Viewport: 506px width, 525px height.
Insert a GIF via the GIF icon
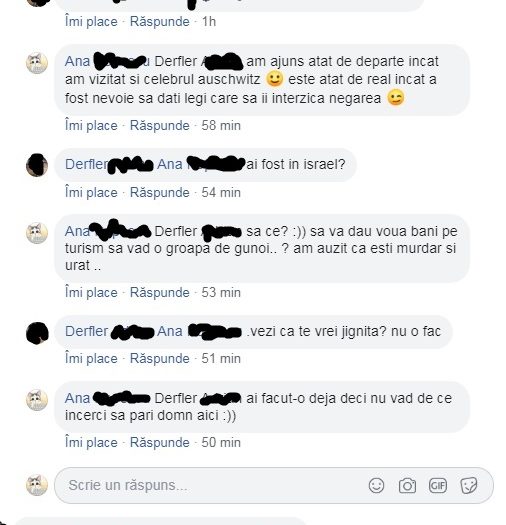click(438, 485)
